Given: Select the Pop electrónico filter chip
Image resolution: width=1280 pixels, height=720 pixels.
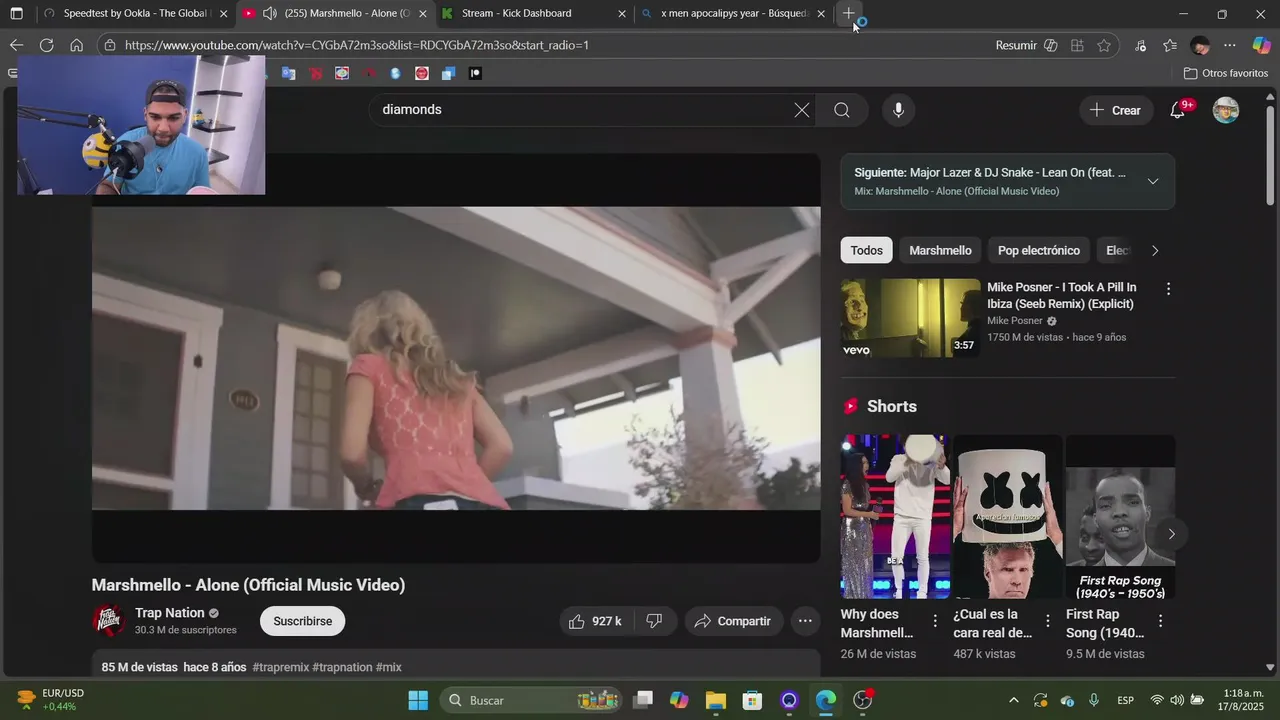Looking at the screenshot, I should (x=1039, y=250).
